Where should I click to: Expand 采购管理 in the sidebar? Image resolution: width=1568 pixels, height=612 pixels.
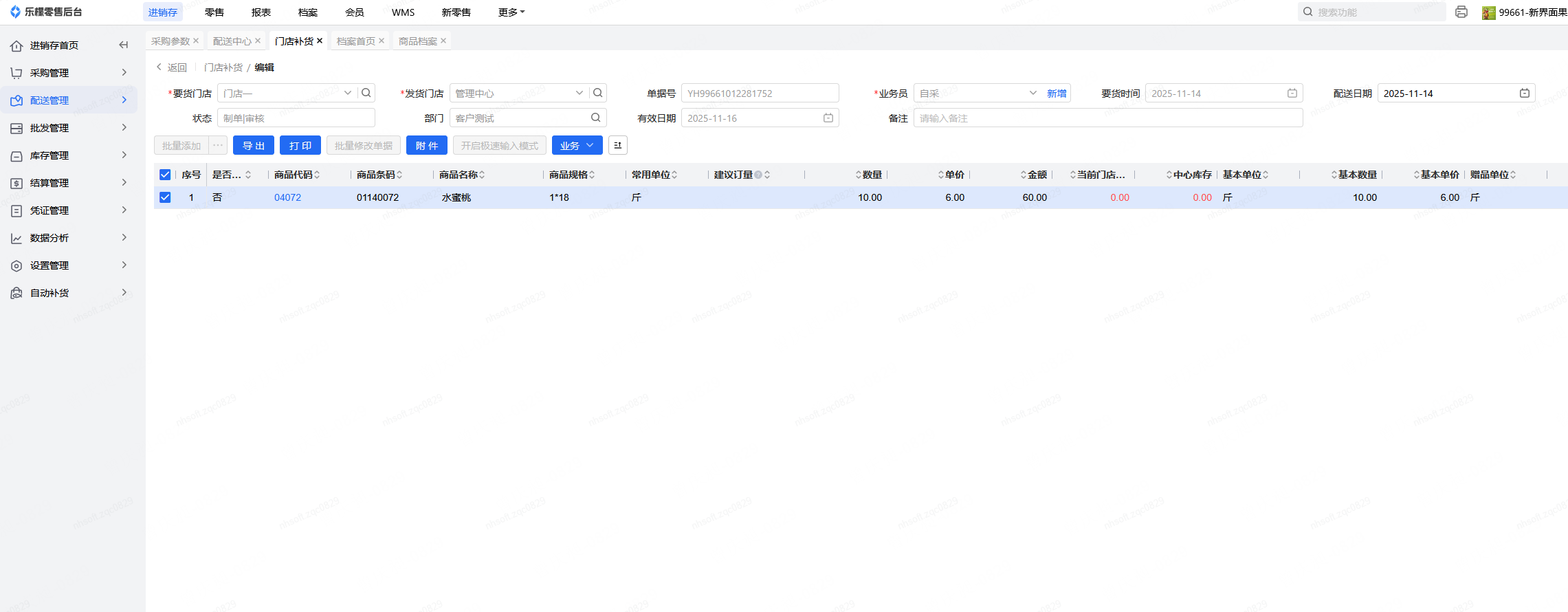(69, 72)
